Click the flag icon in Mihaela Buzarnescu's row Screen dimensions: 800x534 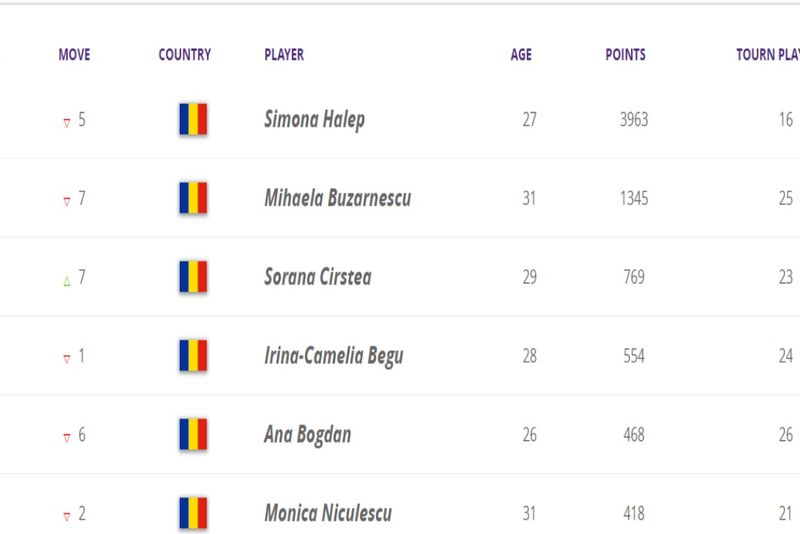(193, 198)
